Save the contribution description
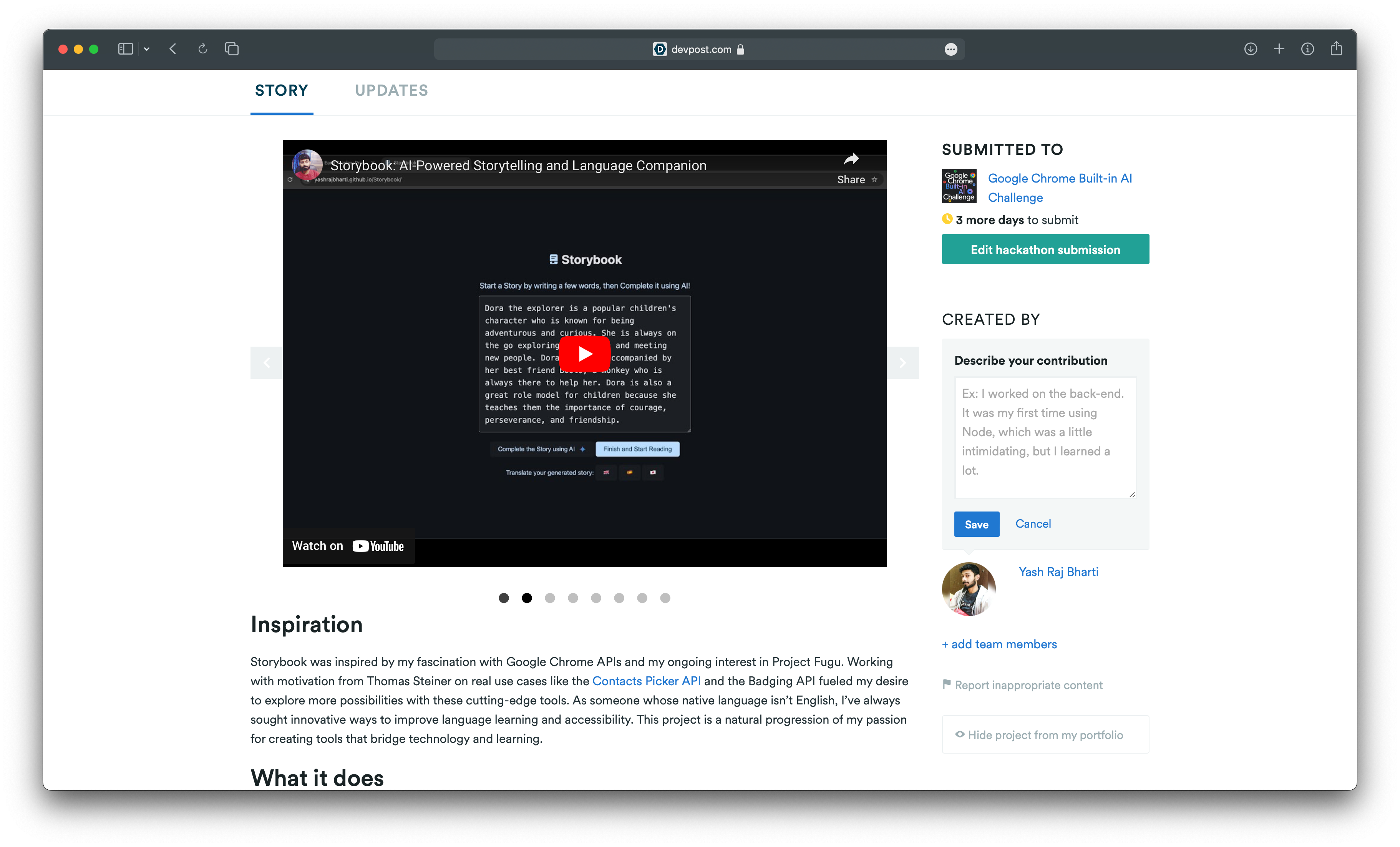Image resolution: width=1400 pixels, height=847 pixels. pos(976,524)
